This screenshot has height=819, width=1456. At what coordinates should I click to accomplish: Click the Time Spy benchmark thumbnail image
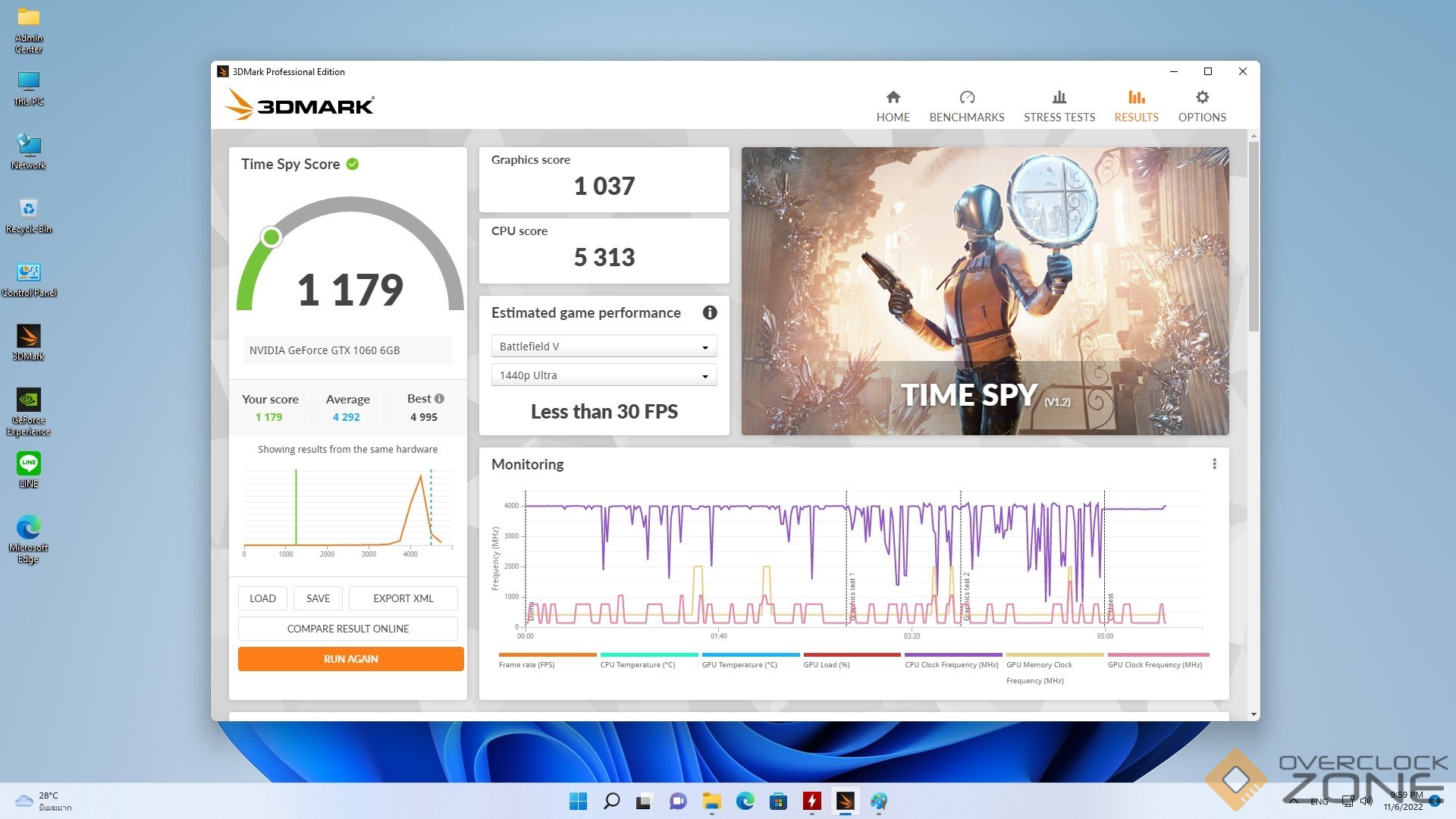pos(984,291)
